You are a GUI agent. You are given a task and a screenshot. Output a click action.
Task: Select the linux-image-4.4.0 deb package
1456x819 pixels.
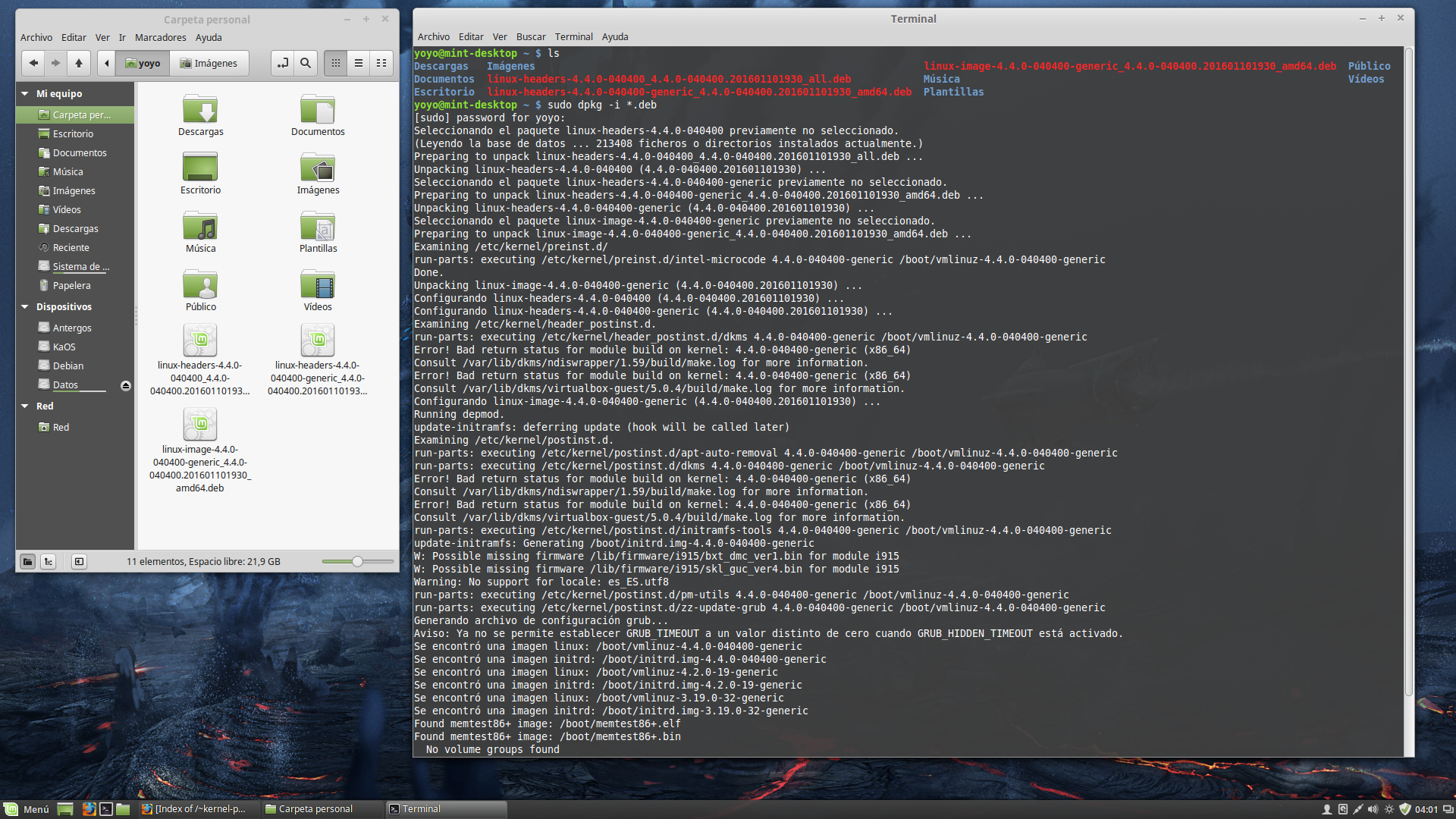point(200,425)
